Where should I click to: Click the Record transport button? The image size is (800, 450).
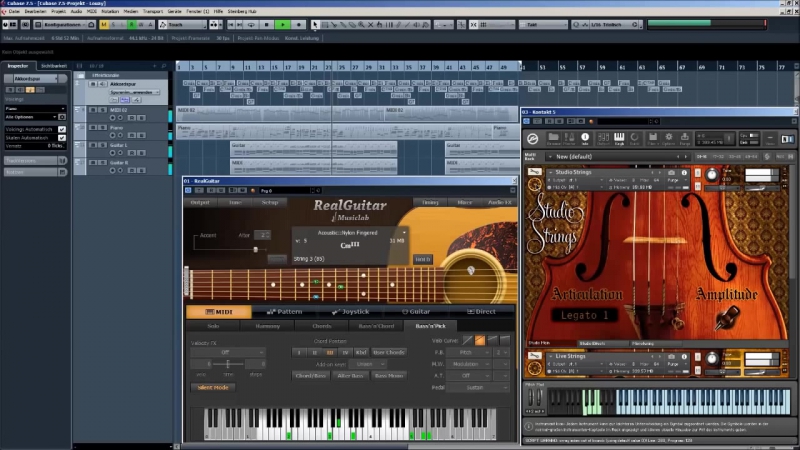[299, 24]
